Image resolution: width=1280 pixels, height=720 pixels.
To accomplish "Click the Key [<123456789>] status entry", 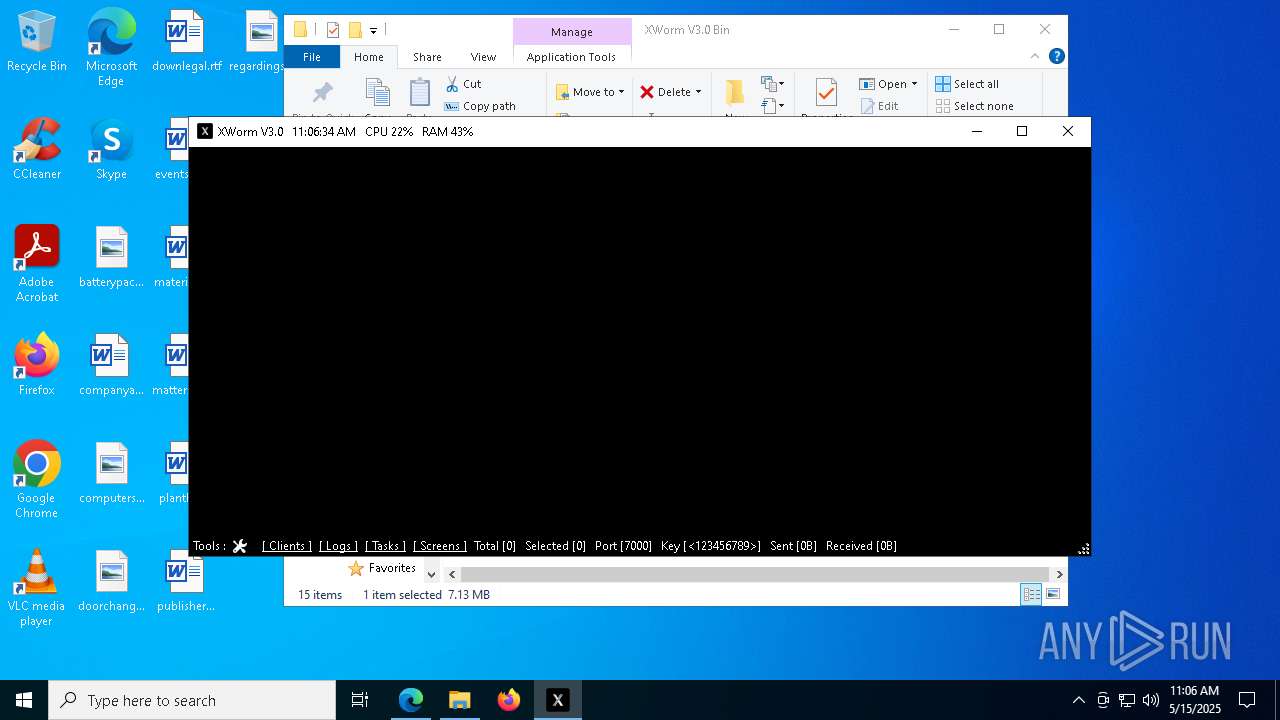I will (710, 546).
